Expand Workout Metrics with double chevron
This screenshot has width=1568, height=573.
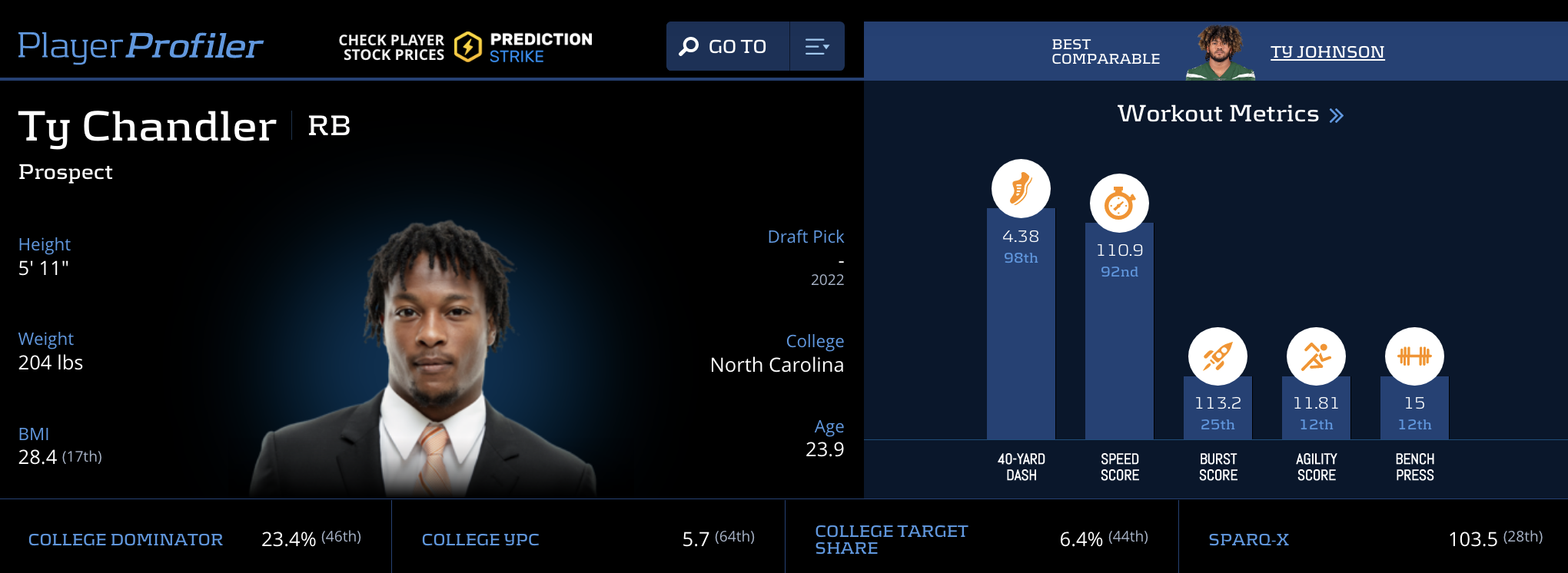pyautogui.click(x=1337, y=115)
